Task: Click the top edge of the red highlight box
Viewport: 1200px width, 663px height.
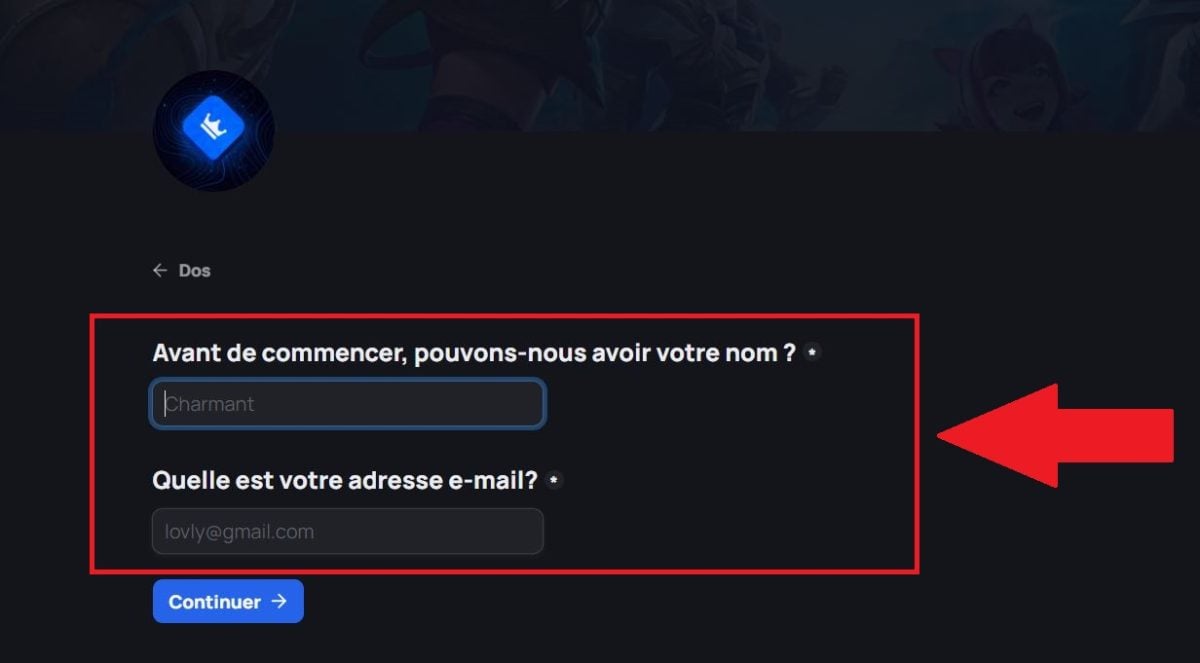Action: pyautogui.click(x=504, y=317)
